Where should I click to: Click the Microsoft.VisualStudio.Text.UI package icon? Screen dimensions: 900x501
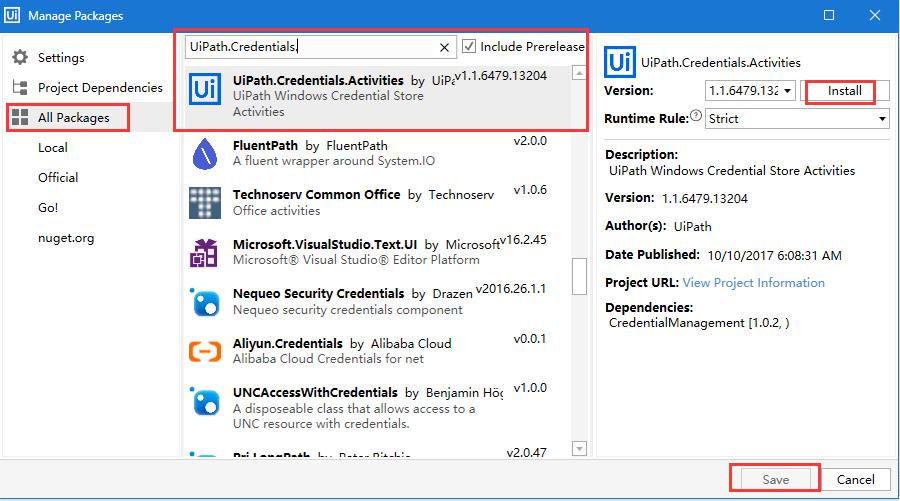pos(205,253)
